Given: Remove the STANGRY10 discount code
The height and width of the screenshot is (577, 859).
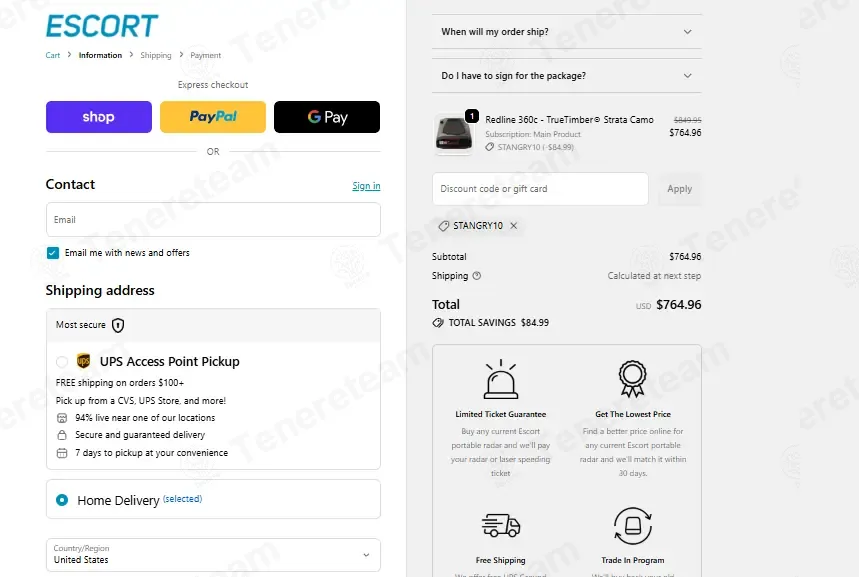Looking at the screenshot, I should click(513, 226).
